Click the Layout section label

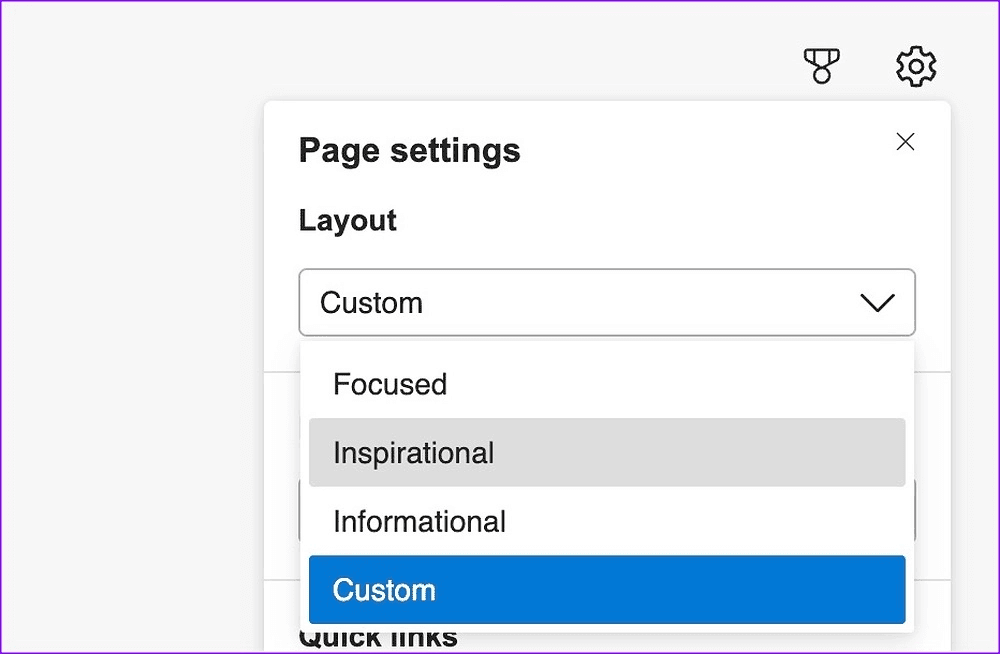pos(347,220)
